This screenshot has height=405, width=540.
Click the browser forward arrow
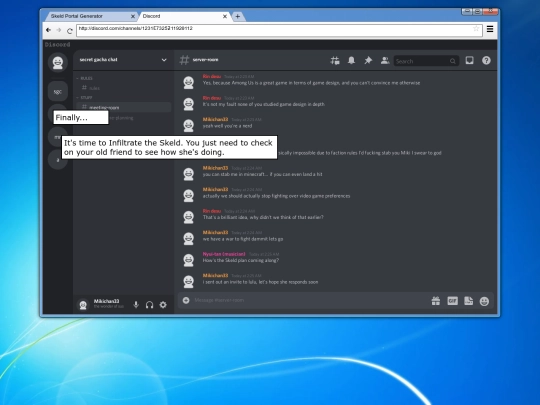tap(59, 30)
